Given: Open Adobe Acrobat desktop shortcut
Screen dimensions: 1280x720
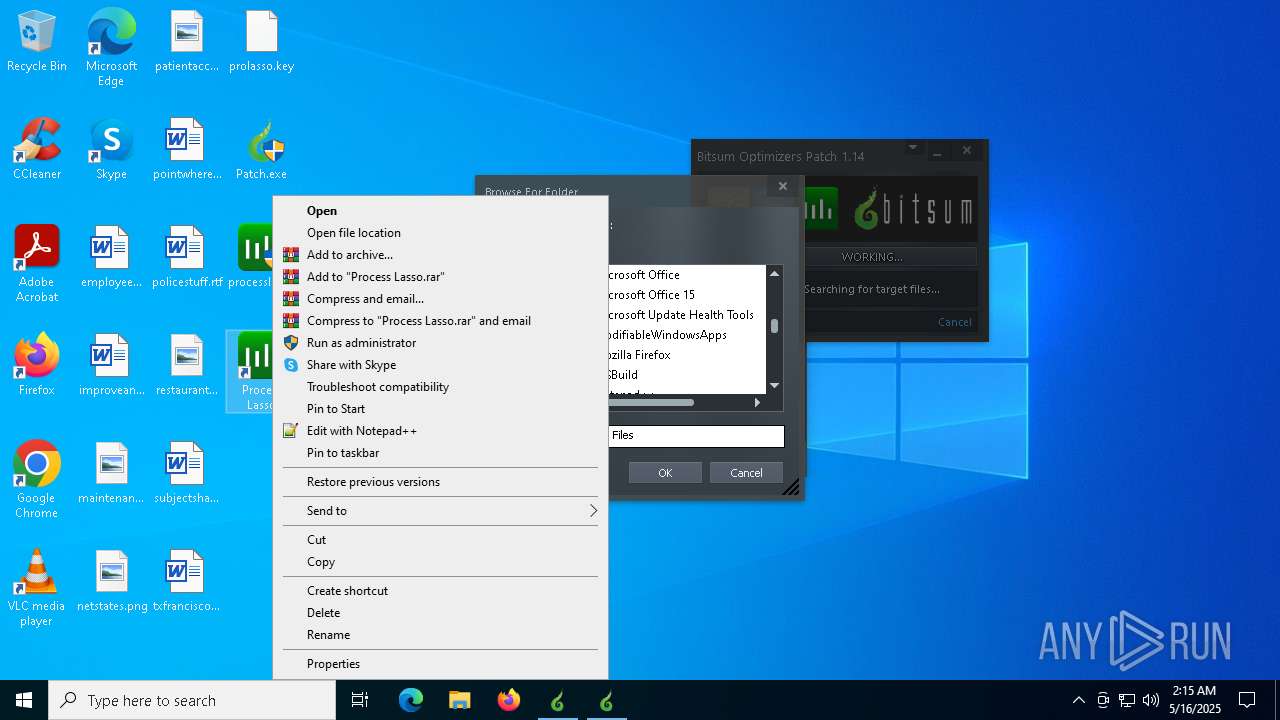Looking at the screenshot, I should pyautogui.click(x=37, y=263).
